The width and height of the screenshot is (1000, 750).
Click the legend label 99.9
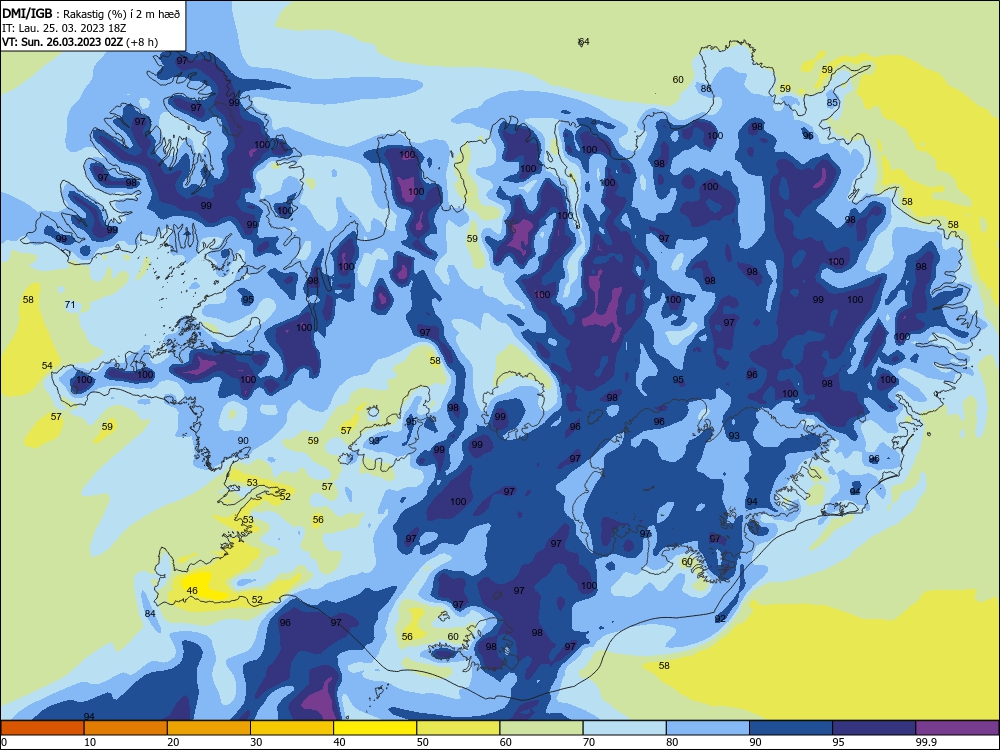926,742
